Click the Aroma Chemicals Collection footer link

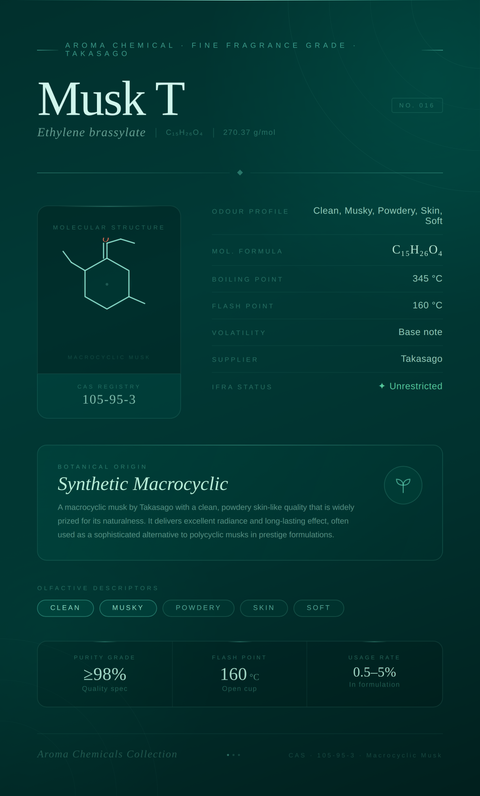point(107,754)
